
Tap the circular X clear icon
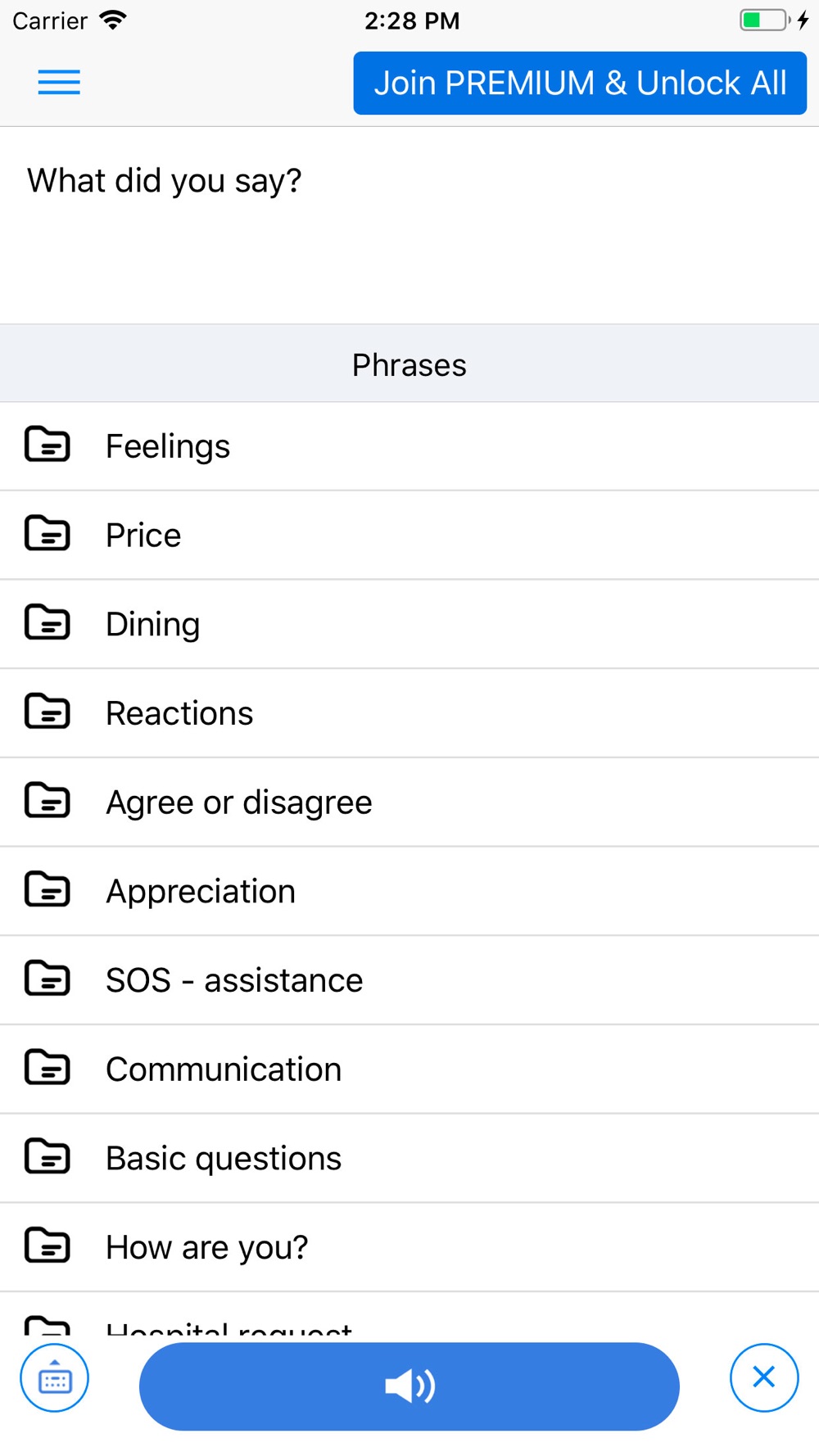[x=763, y=1378]
